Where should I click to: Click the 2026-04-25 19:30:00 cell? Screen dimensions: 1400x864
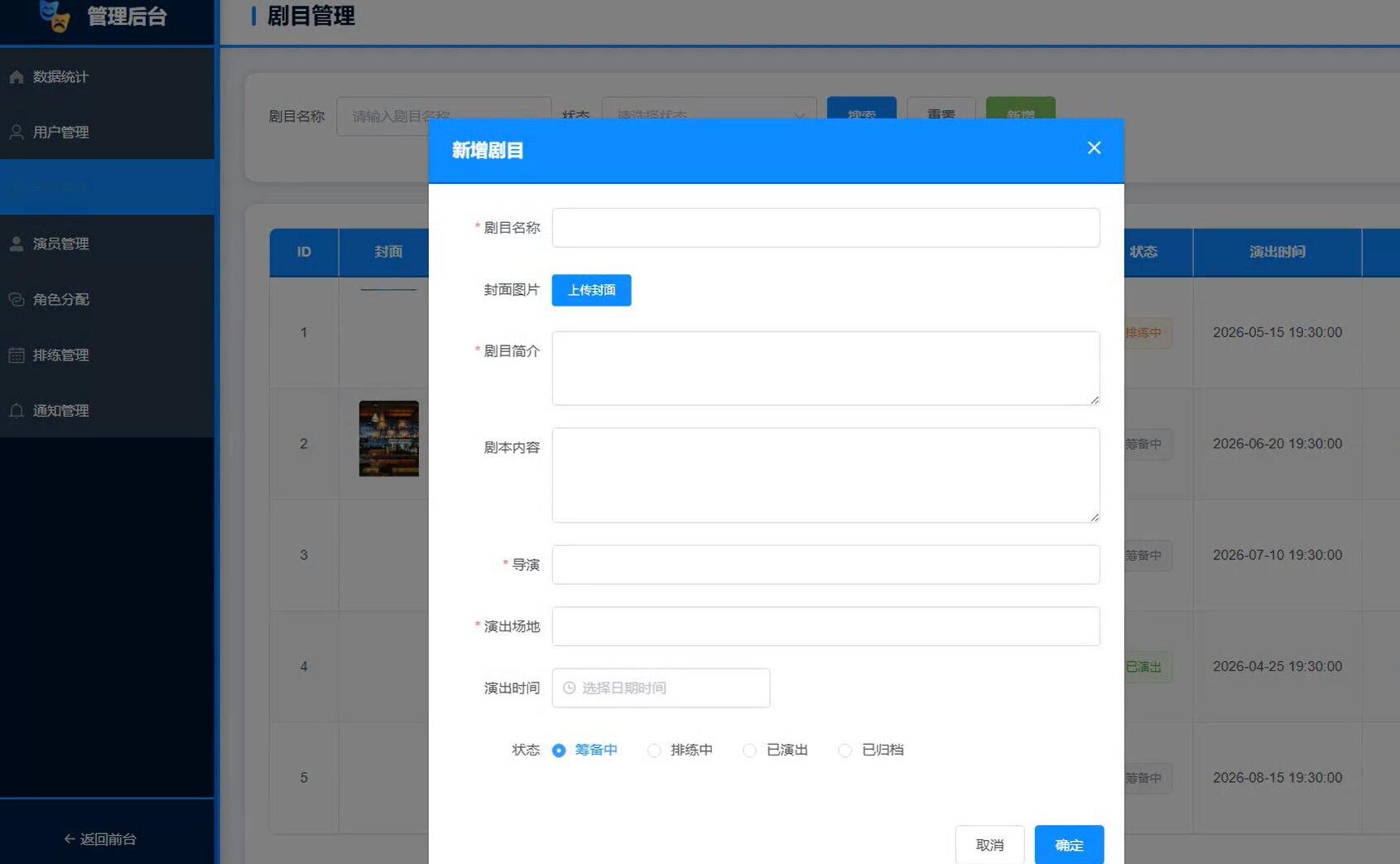[1277, 666]
